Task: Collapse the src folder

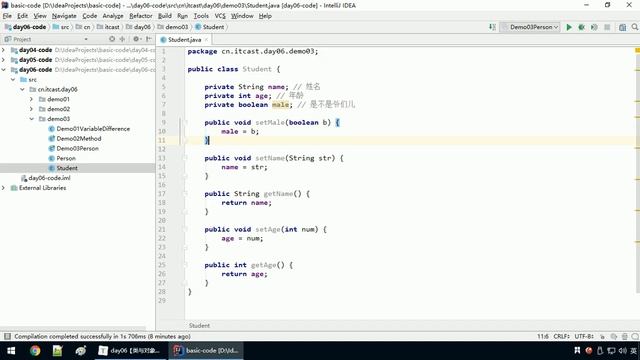Action: (x=13, y=80)
